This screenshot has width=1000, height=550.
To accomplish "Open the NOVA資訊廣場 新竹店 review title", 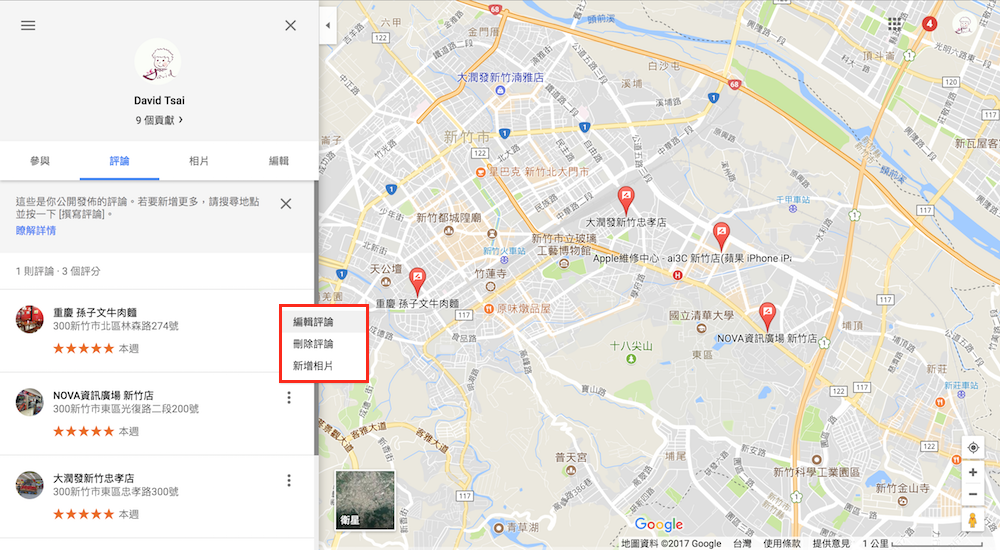I will coord(103,396).
